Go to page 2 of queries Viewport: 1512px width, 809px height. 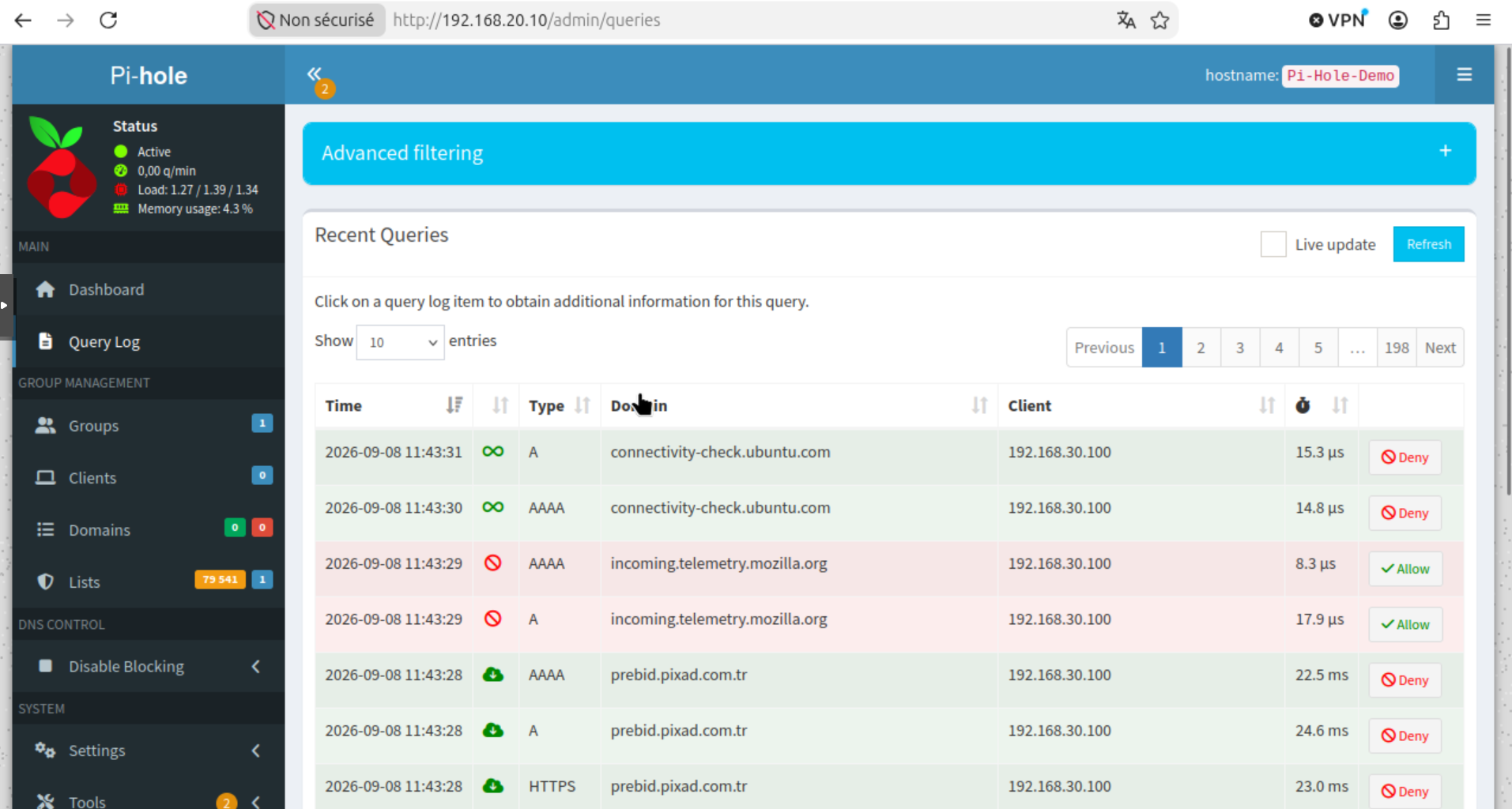(1201, 348)
